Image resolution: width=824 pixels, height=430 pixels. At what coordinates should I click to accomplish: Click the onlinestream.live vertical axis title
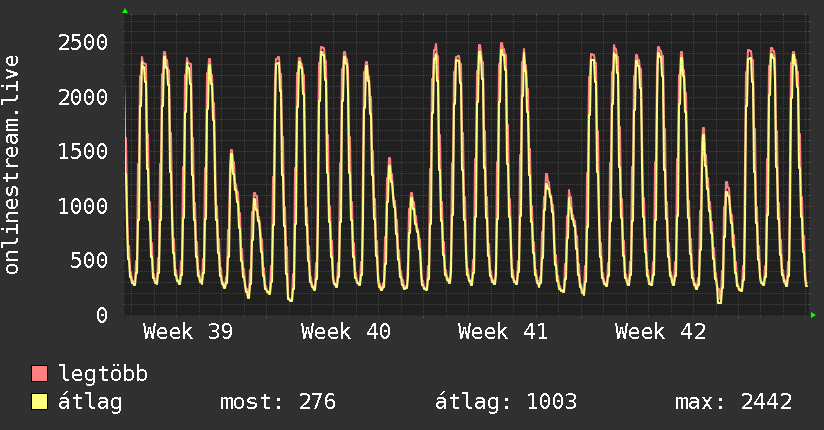point(12,165)
